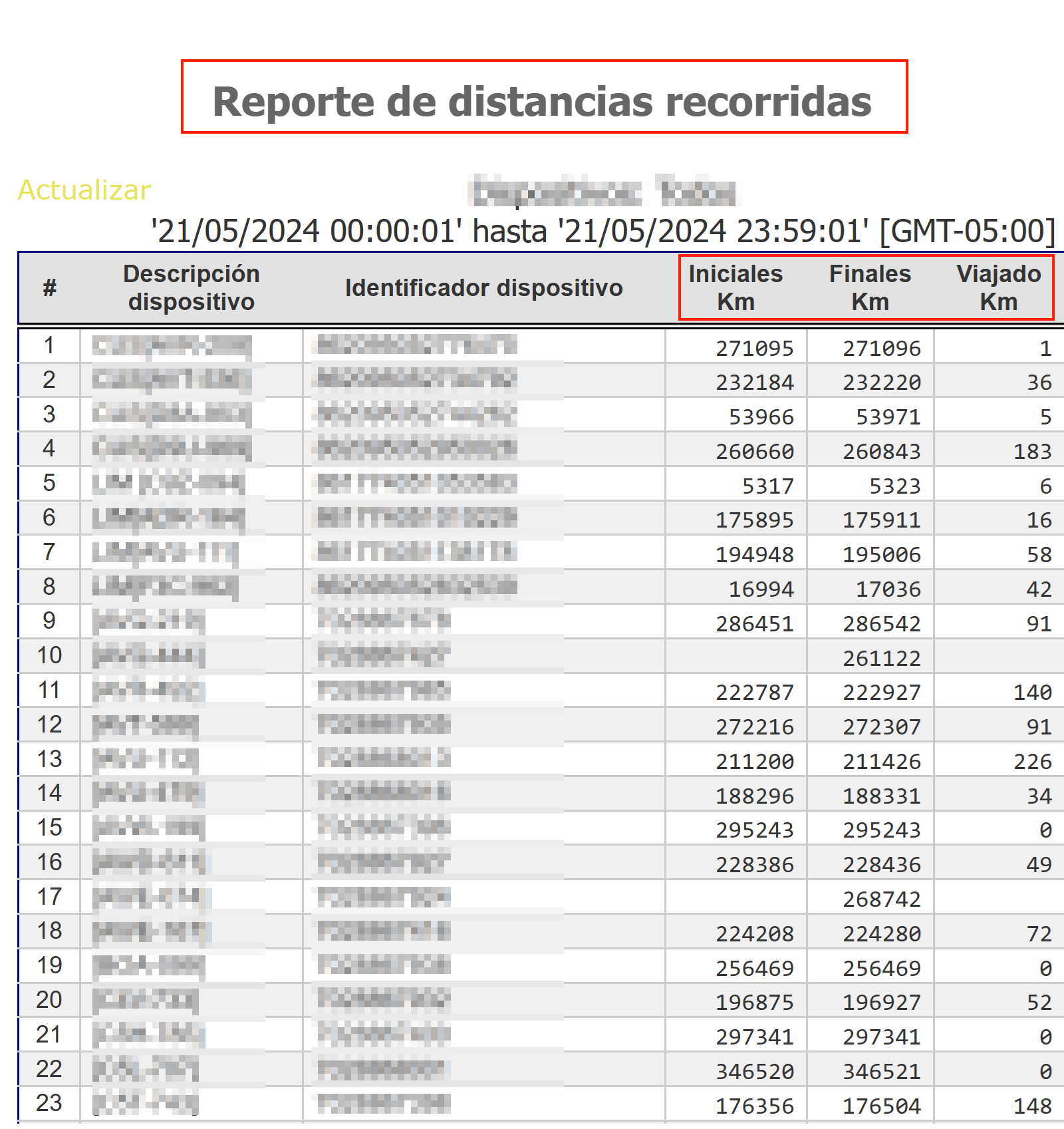Image resolution: width=1064 pixels, height=1129 pixels.
Task: Click the date range text line
Action: (x=602, y=232)
